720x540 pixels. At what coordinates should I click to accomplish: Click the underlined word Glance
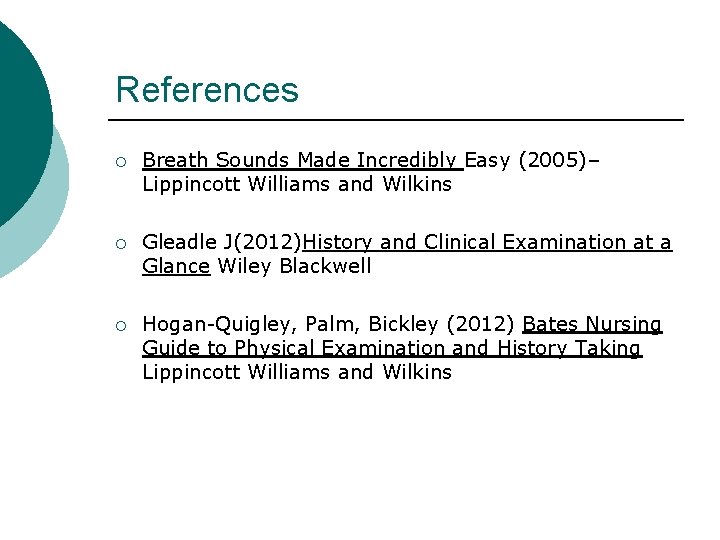coord(176,266)
